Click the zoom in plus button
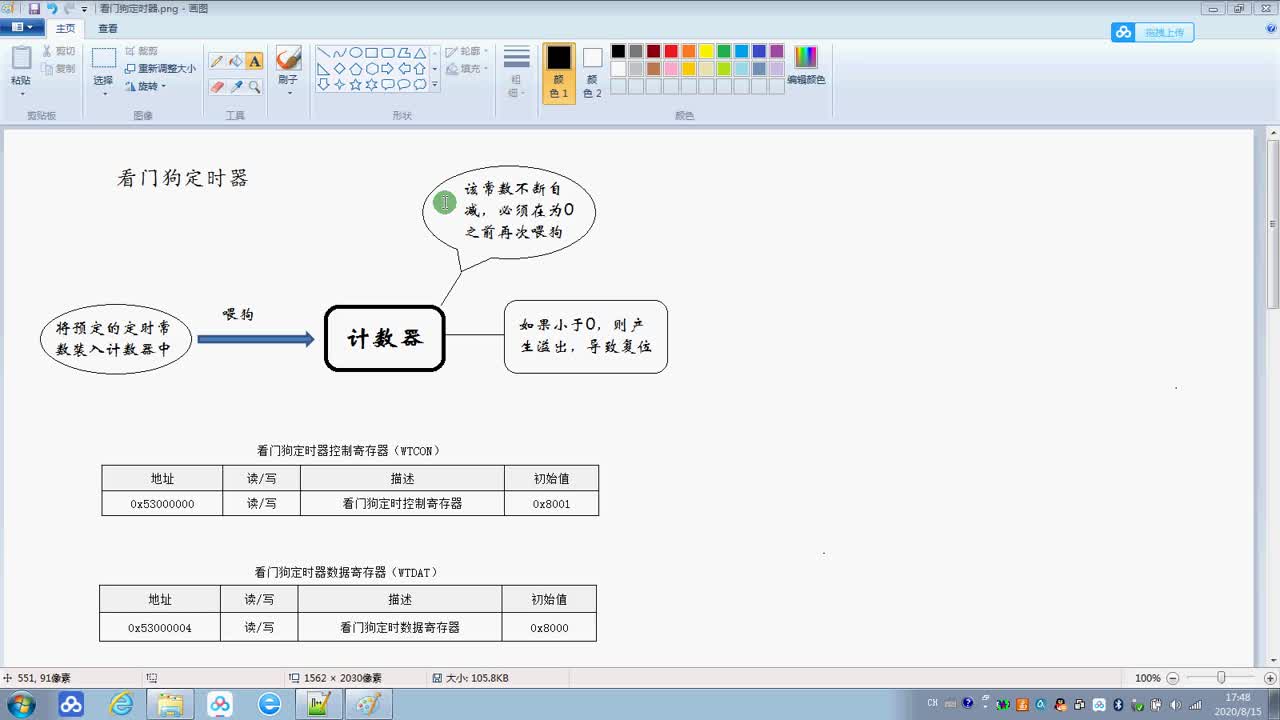 [1268, 678]
